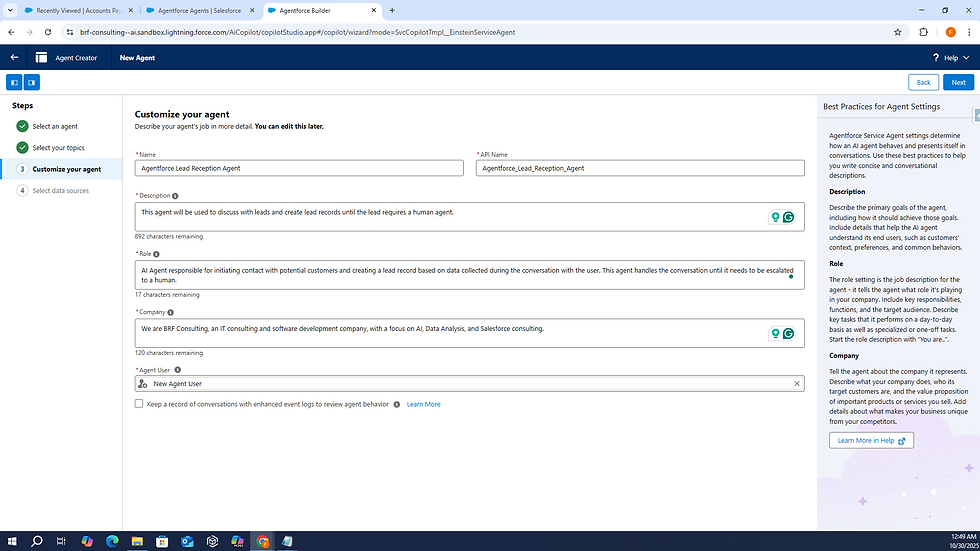Select the 'Select your topics' step

58,147
